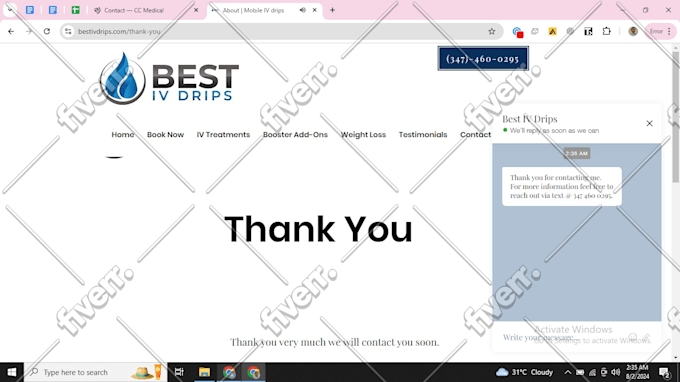Open the second Chrome taskbar icon
The width and height of the screenshot is (680, 382).
254,372
